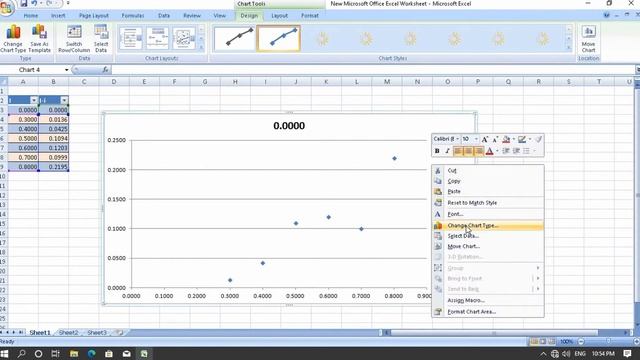Toggle center alignment in mini toolbar

tap(469, 151)
